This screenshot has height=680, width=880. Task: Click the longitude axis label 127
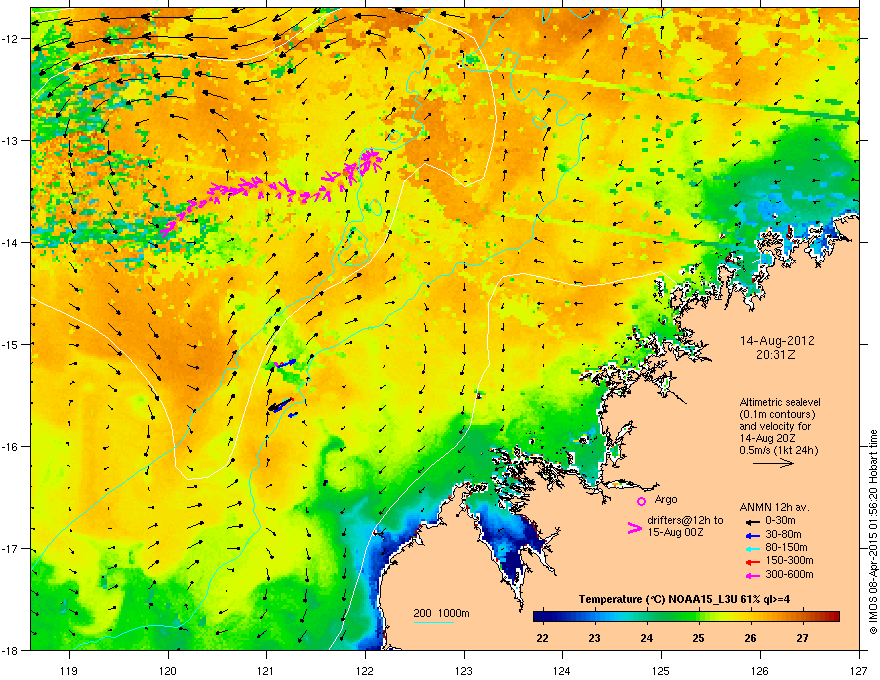[859, 670]
